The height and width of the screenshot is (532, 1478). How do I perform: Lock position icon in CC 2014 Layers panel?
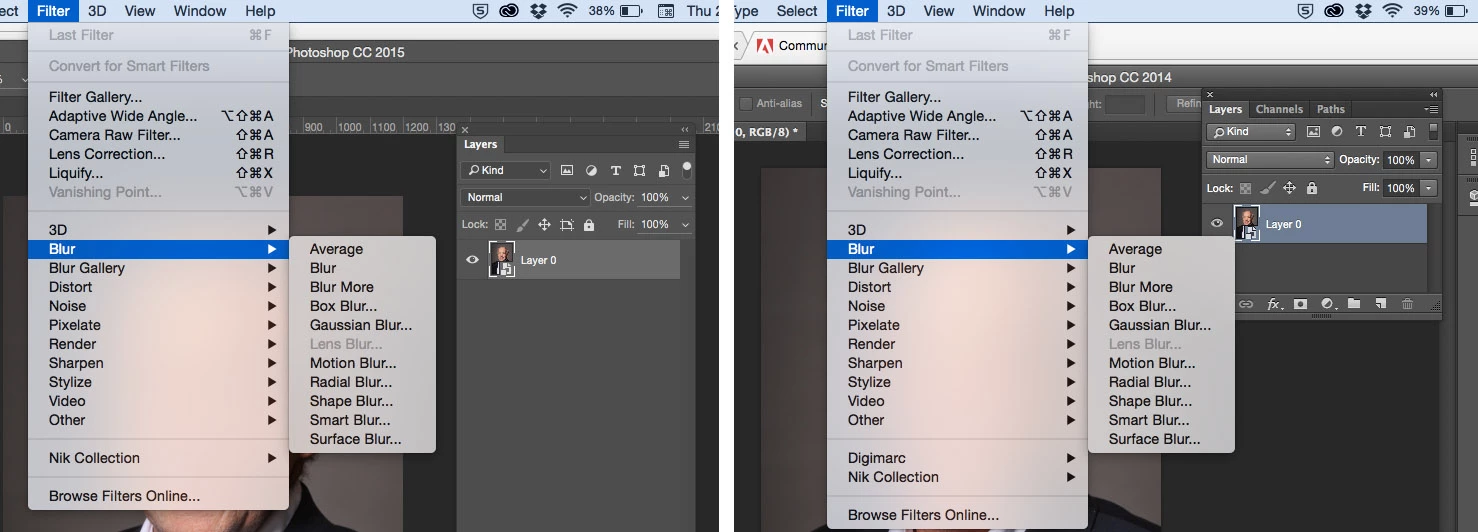pyautogui.click(x=1290, y=188)
